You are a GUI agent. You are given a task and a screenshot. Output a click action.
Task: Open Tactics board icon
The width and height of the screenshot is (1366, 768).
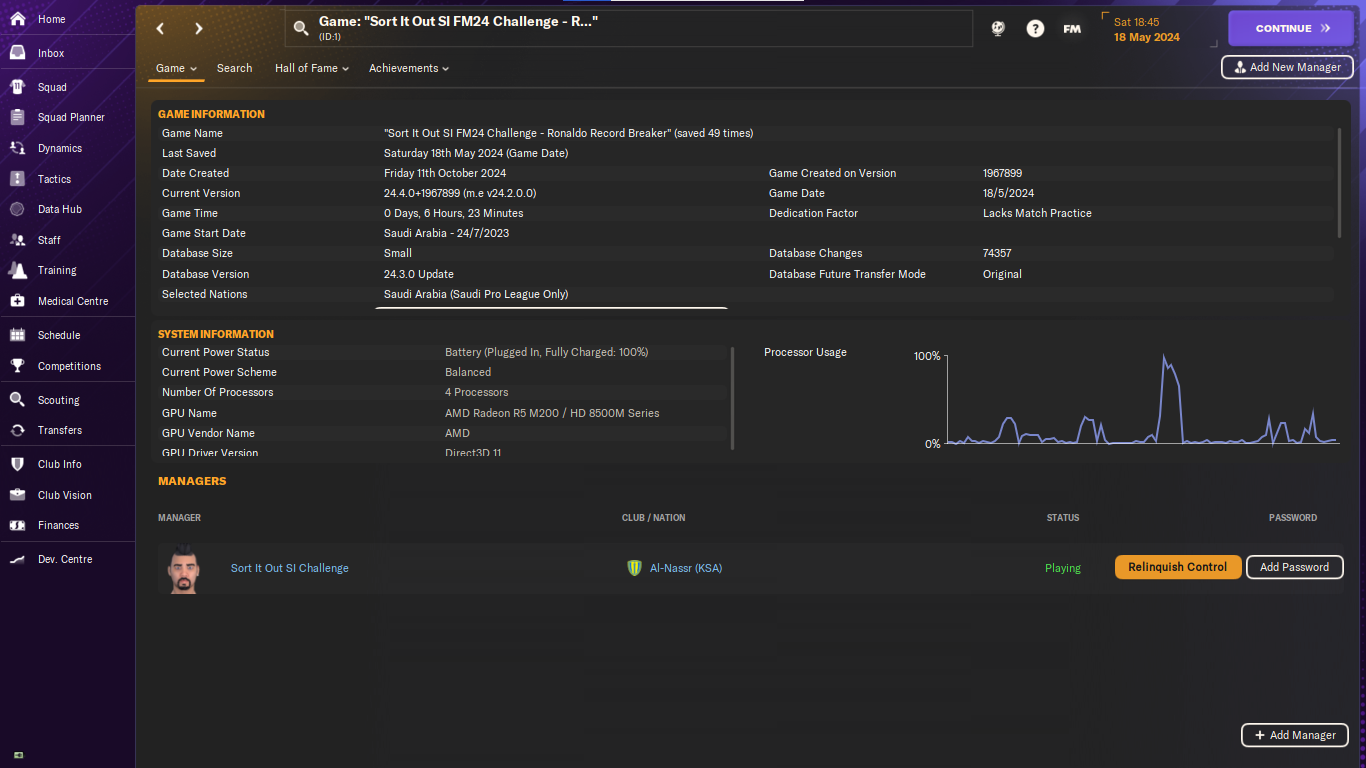tap(18, 179)
